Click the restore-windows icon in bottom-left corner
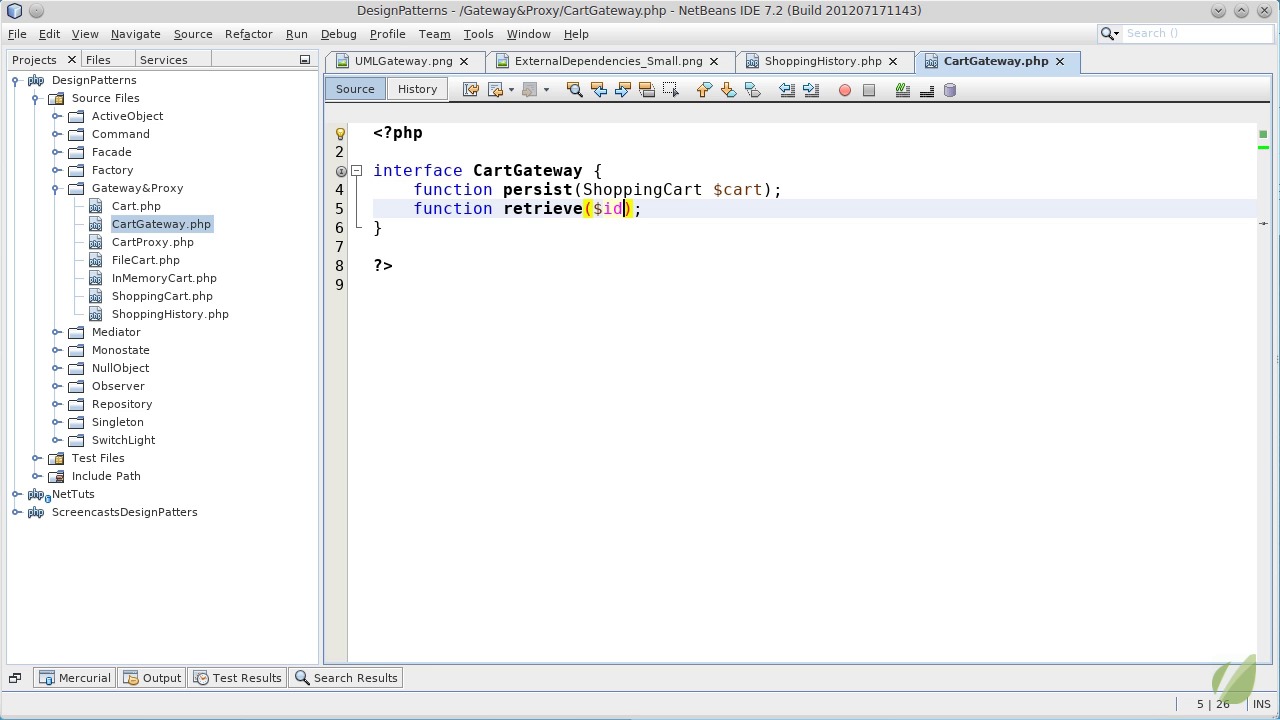The width and height of the screenshot is (1280, 720). coord(15,678)
